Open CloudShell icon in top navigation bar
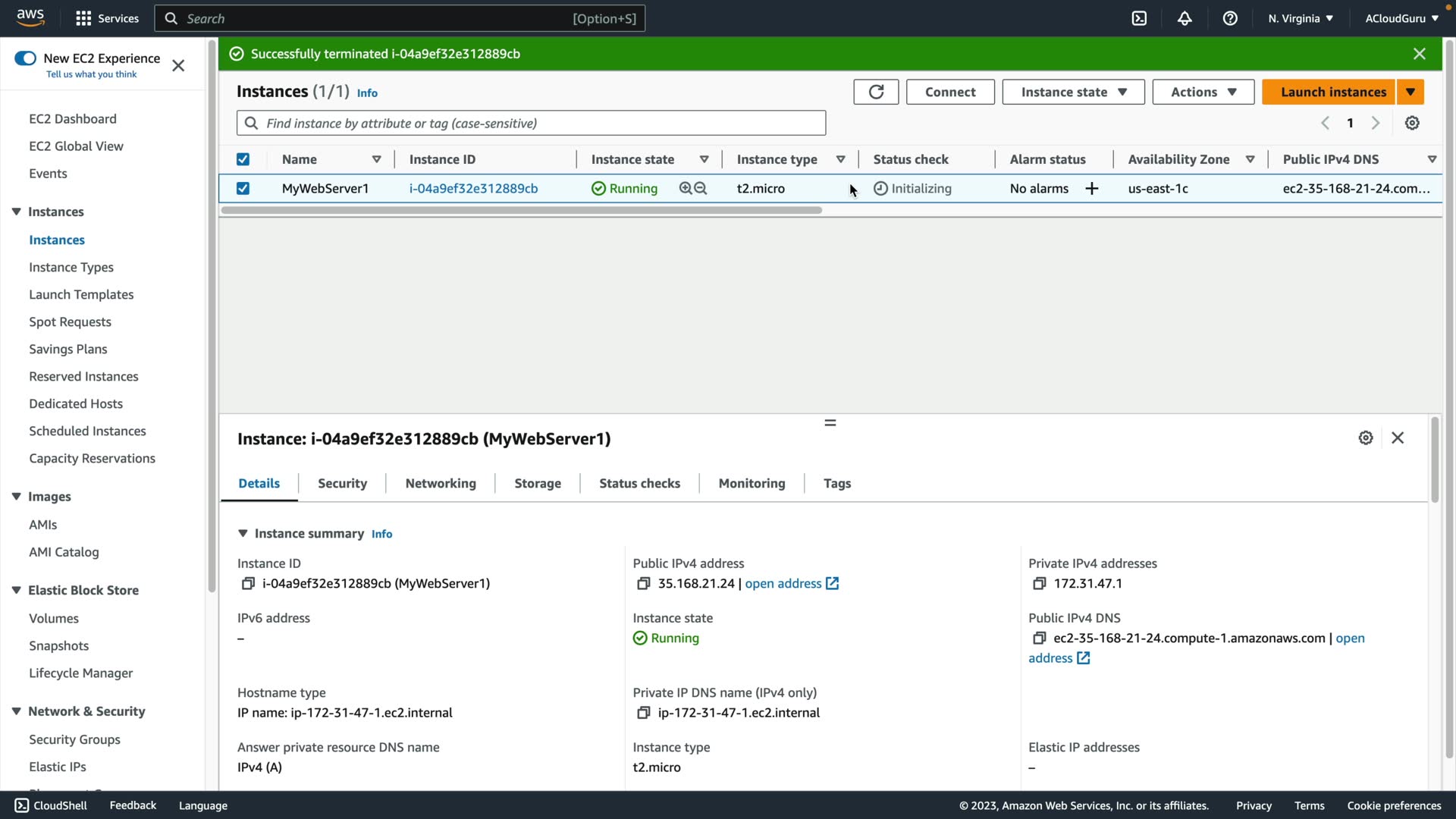 point(1139,18)
